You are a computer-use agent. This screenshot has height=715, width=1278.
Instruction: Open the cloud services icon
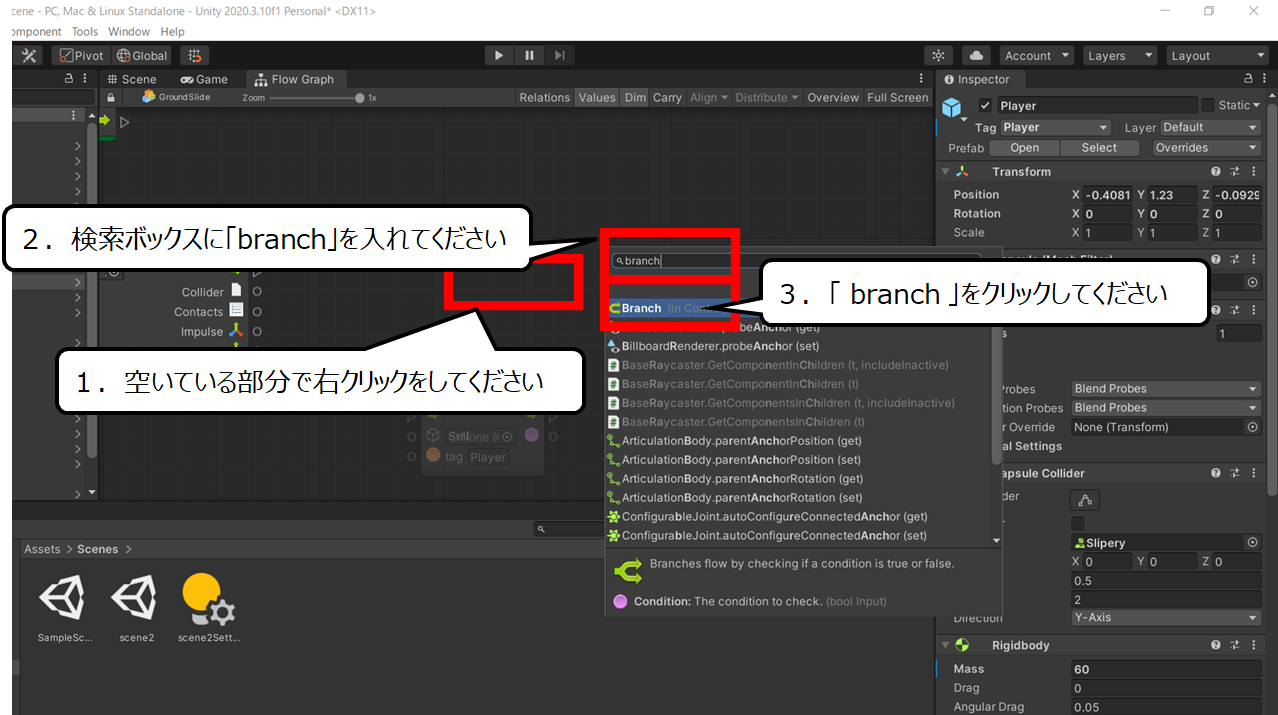click(976, 56)
